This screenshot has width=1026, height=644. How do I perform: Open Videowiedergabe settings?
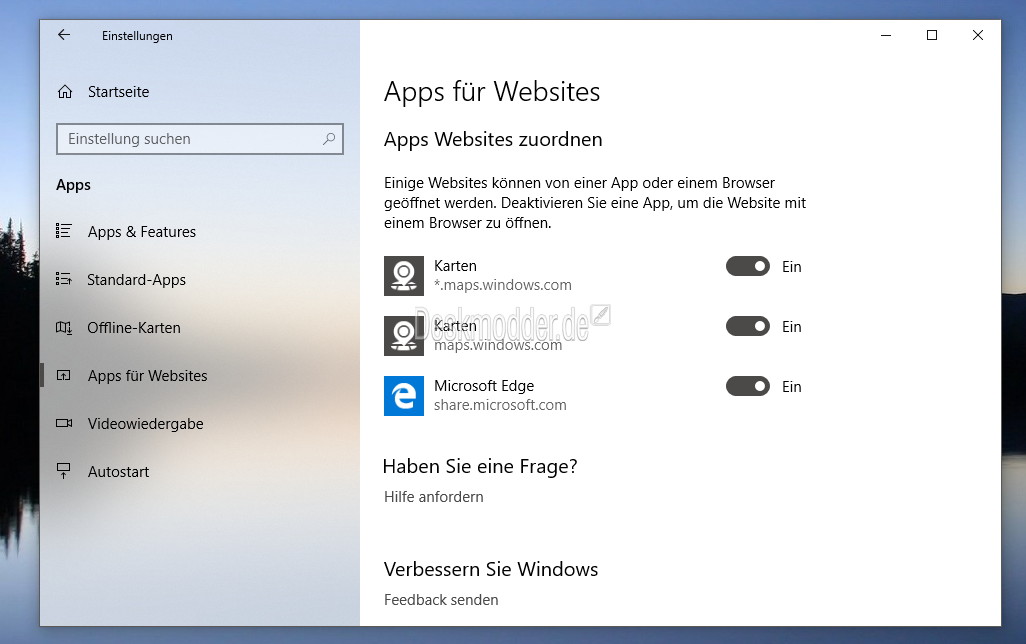(146, 424)
